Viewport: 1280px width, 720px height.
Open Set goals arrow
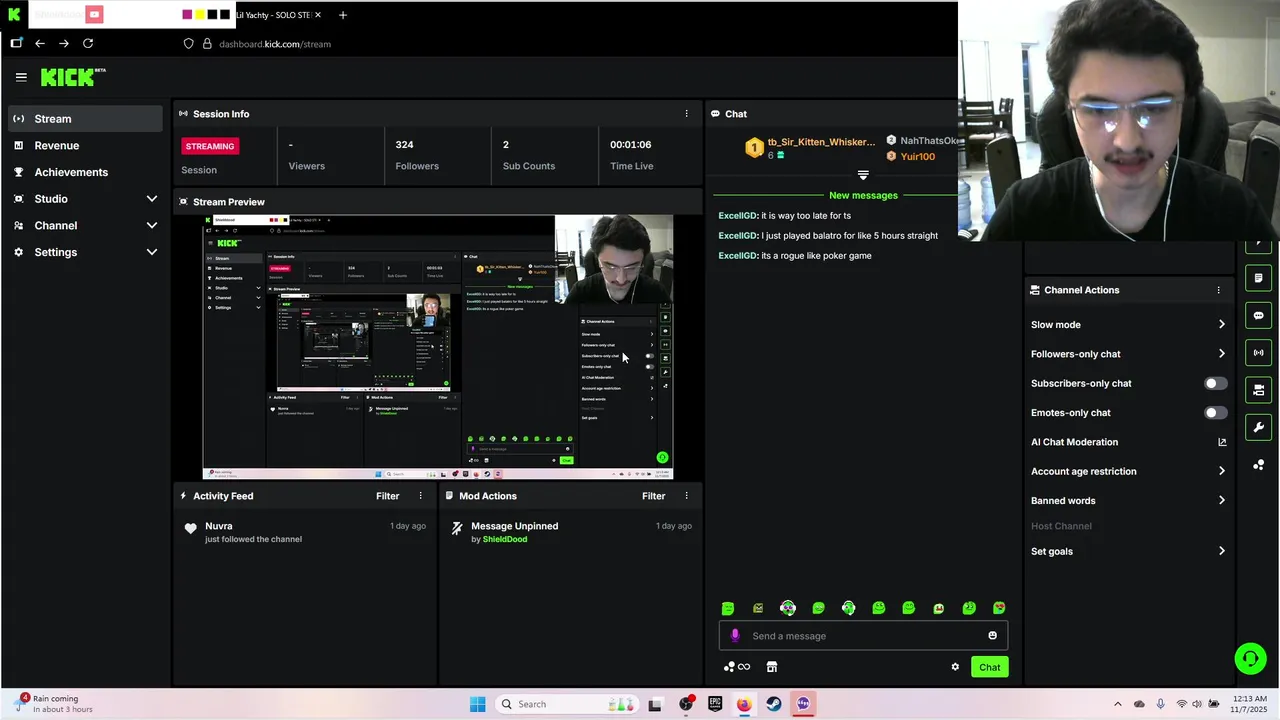[1221, 551]
